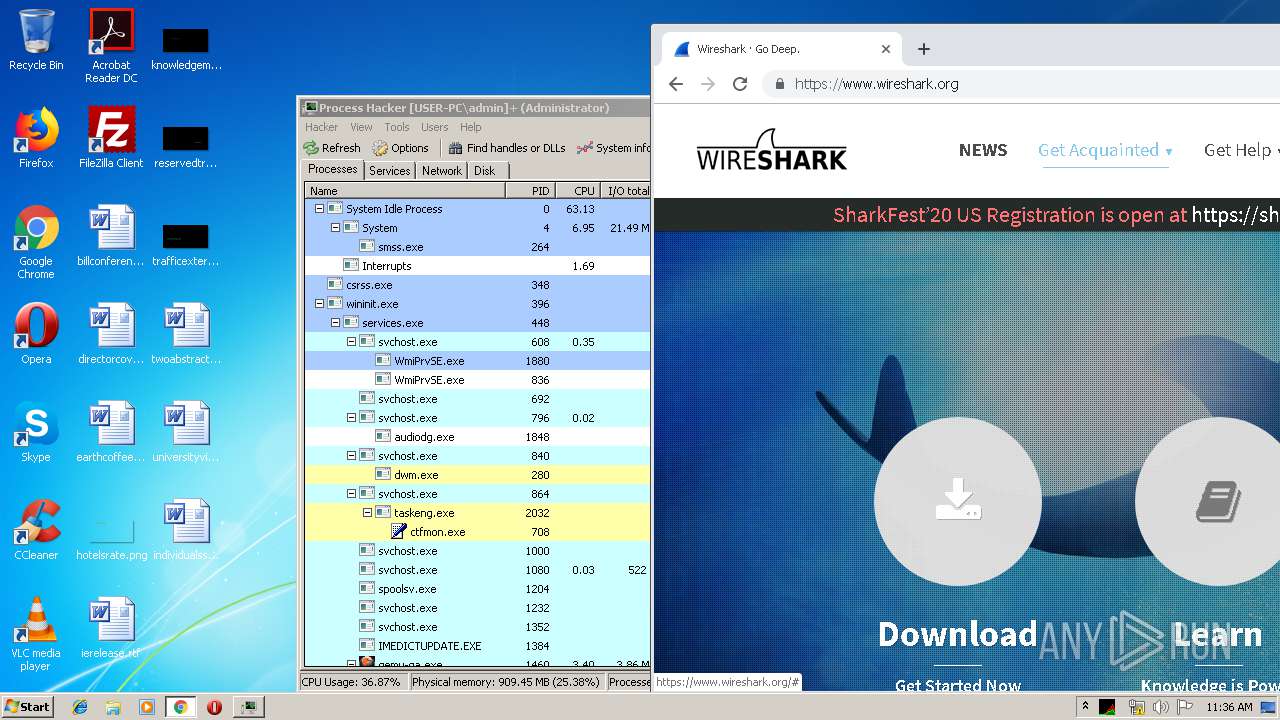The height and width of the screenshot is (720, 1280).
Task: Click the Windows Start button
Action: (x=28, y=706)
